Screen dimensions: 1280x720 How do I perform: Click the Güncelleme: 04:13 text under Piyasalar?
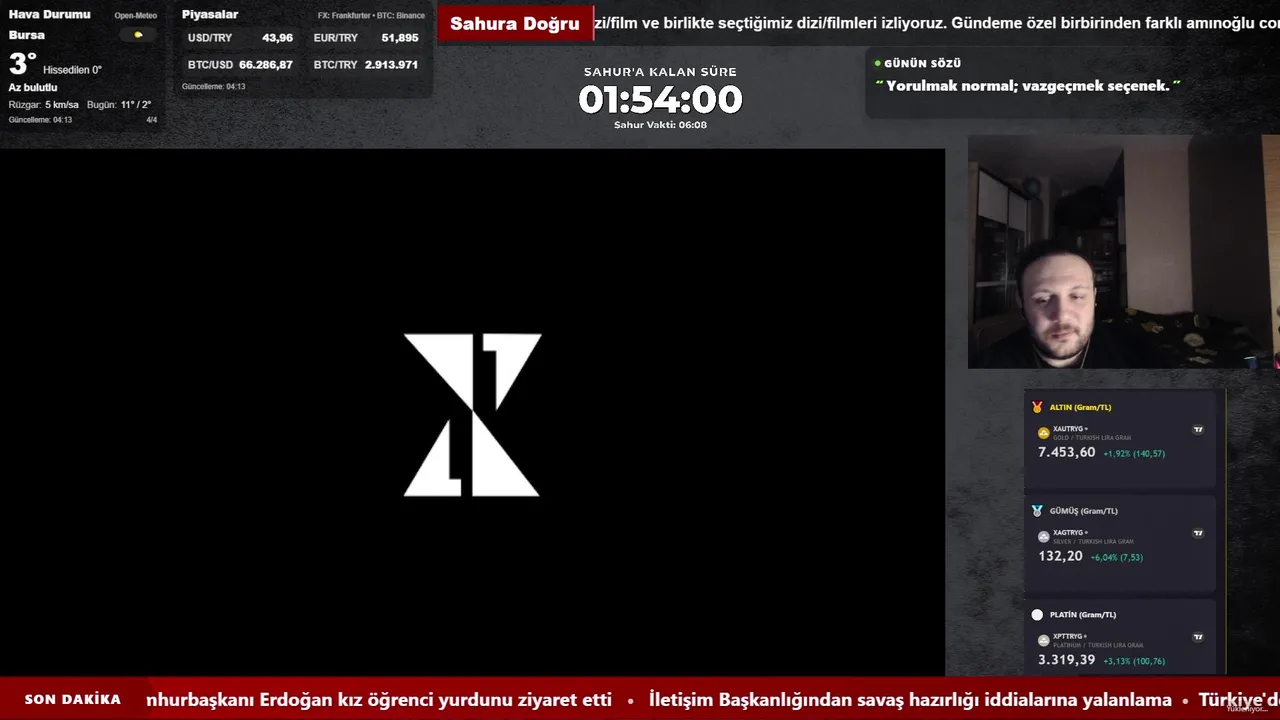tap(213, 87)
